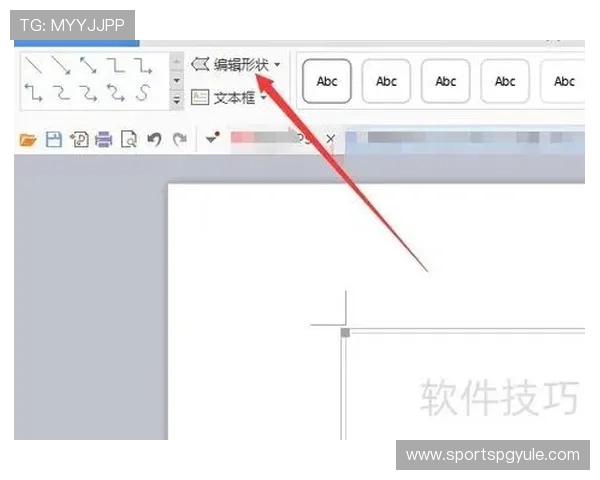Select the elbow double-arrow connector shape
The width and height of the screenshot is (600, 480).
[x=33, y=93]
